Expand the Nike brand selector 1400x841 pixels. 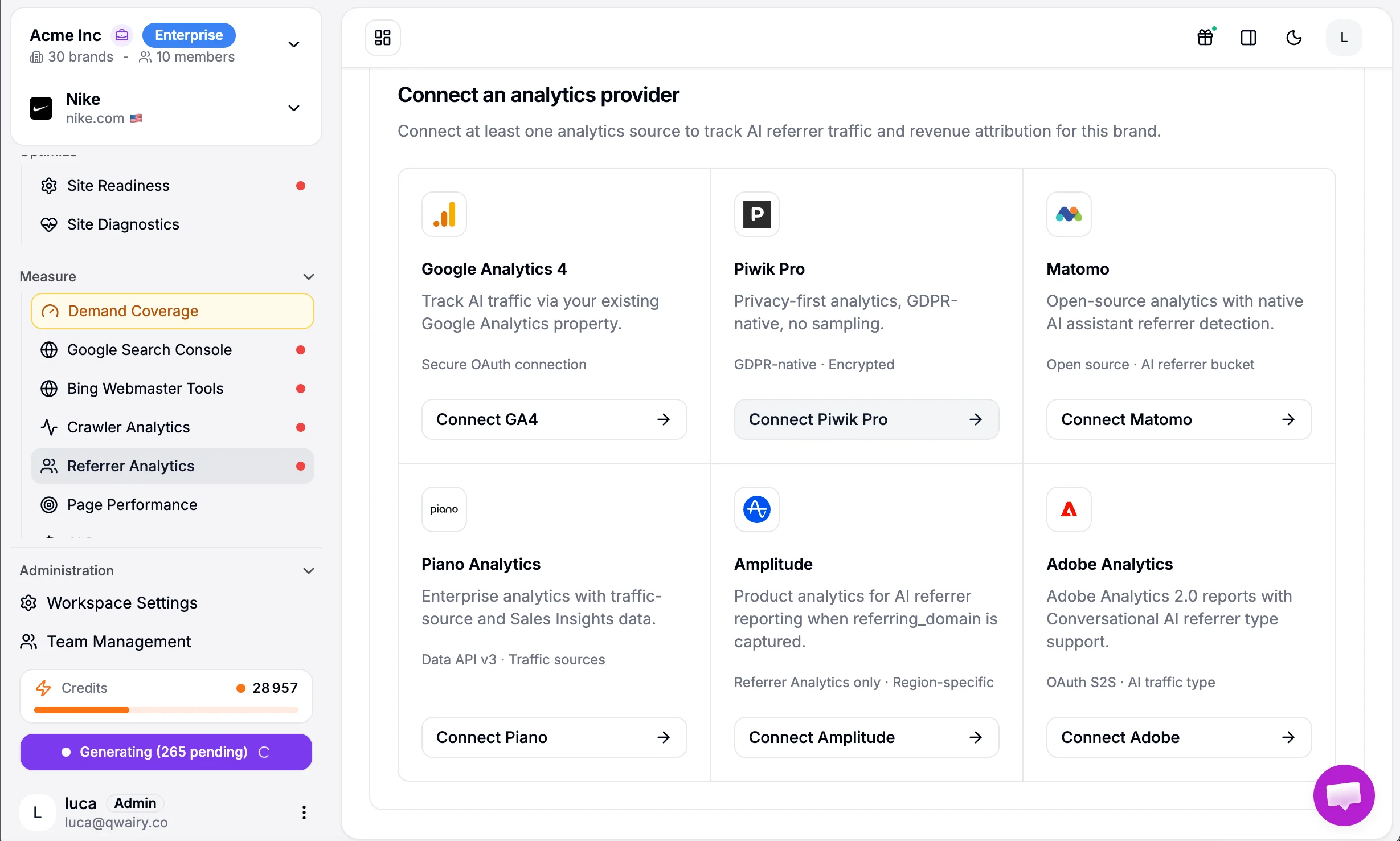coord(294,108)
